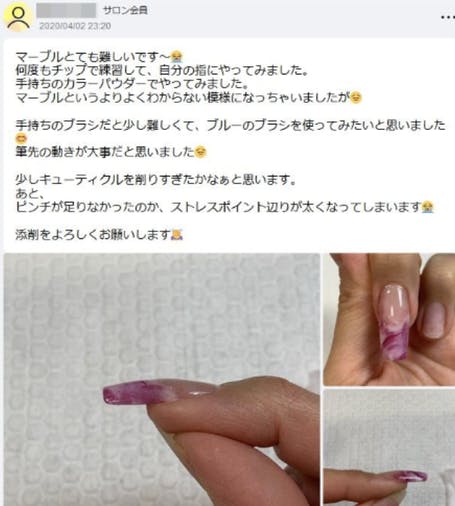Viewport: 455px width, 506px height.
Task: Click the yellow profile avatar icon
Action: [x=18, y=17]
